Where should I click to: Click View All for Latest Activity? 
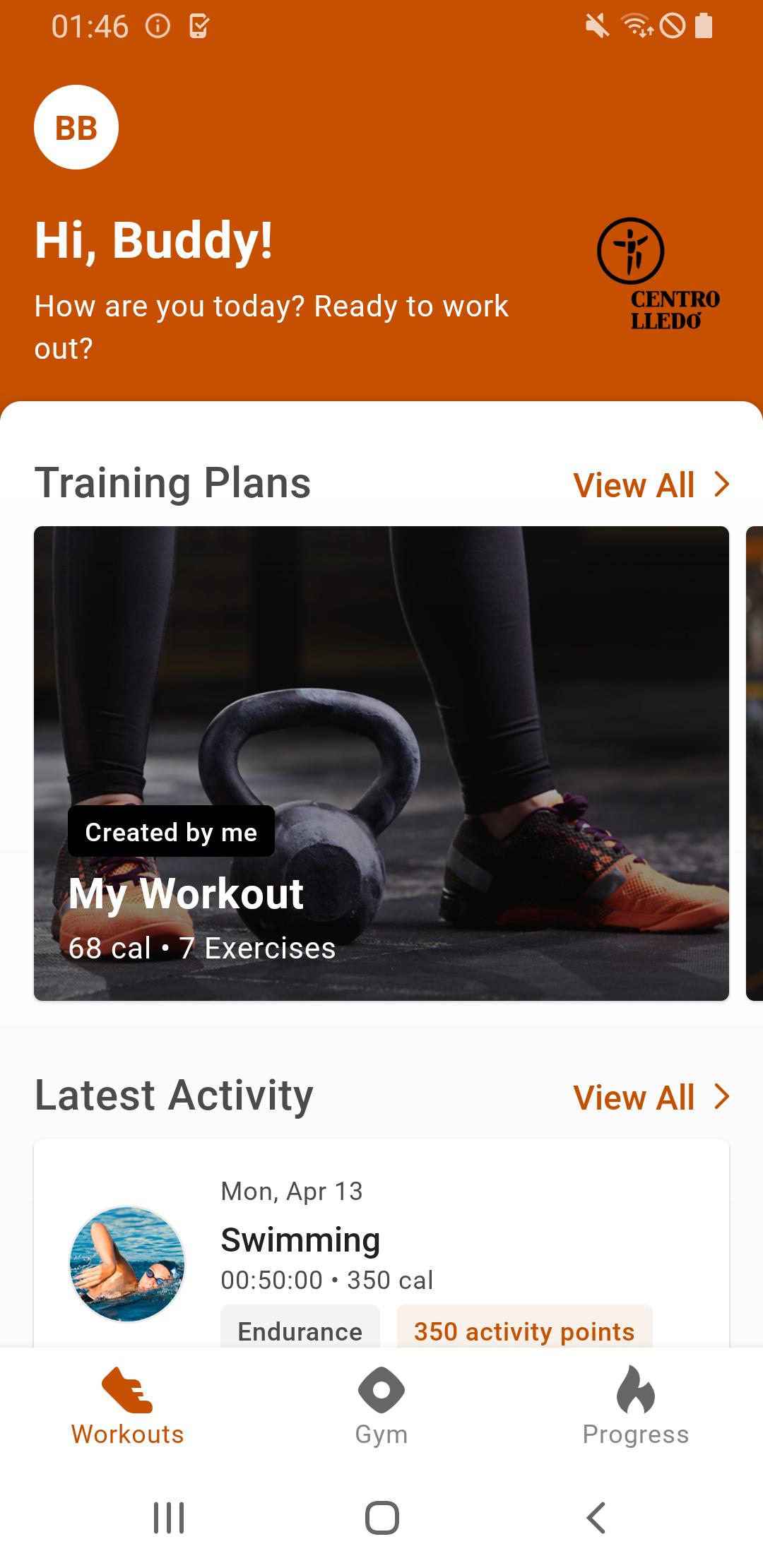click(634, 1098)
